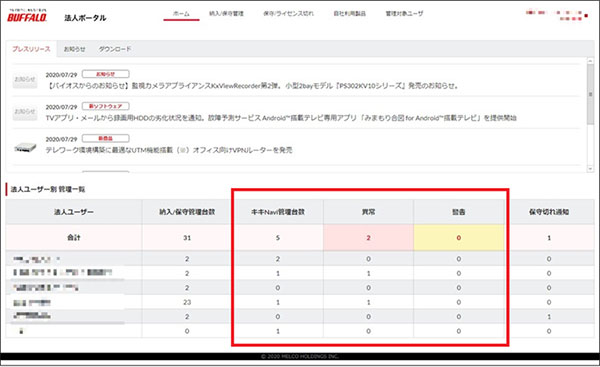
Task: Click the 23 cell in 納入/保守管理台数 column
Action: click(x=187, y=302)
